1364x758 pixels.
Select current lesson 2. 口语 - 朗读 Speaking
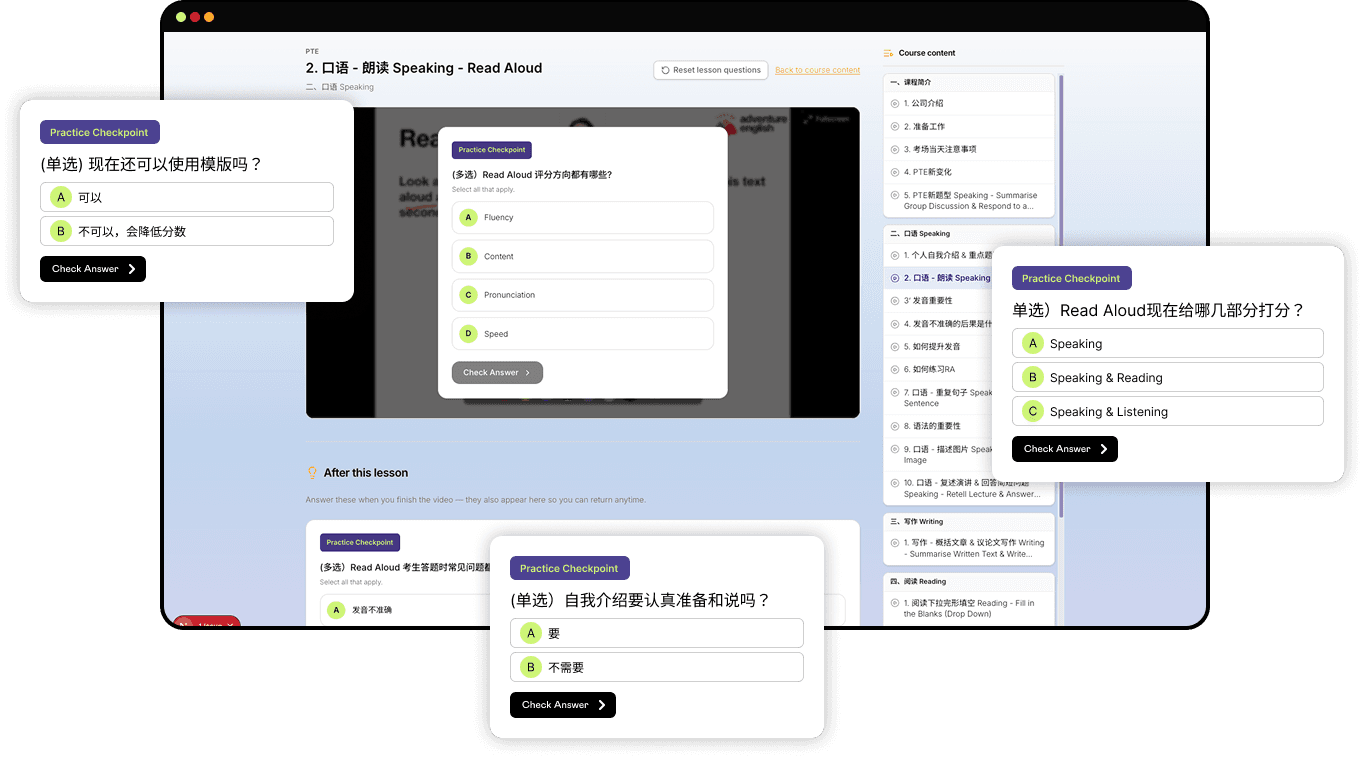(x=938, y=278)
